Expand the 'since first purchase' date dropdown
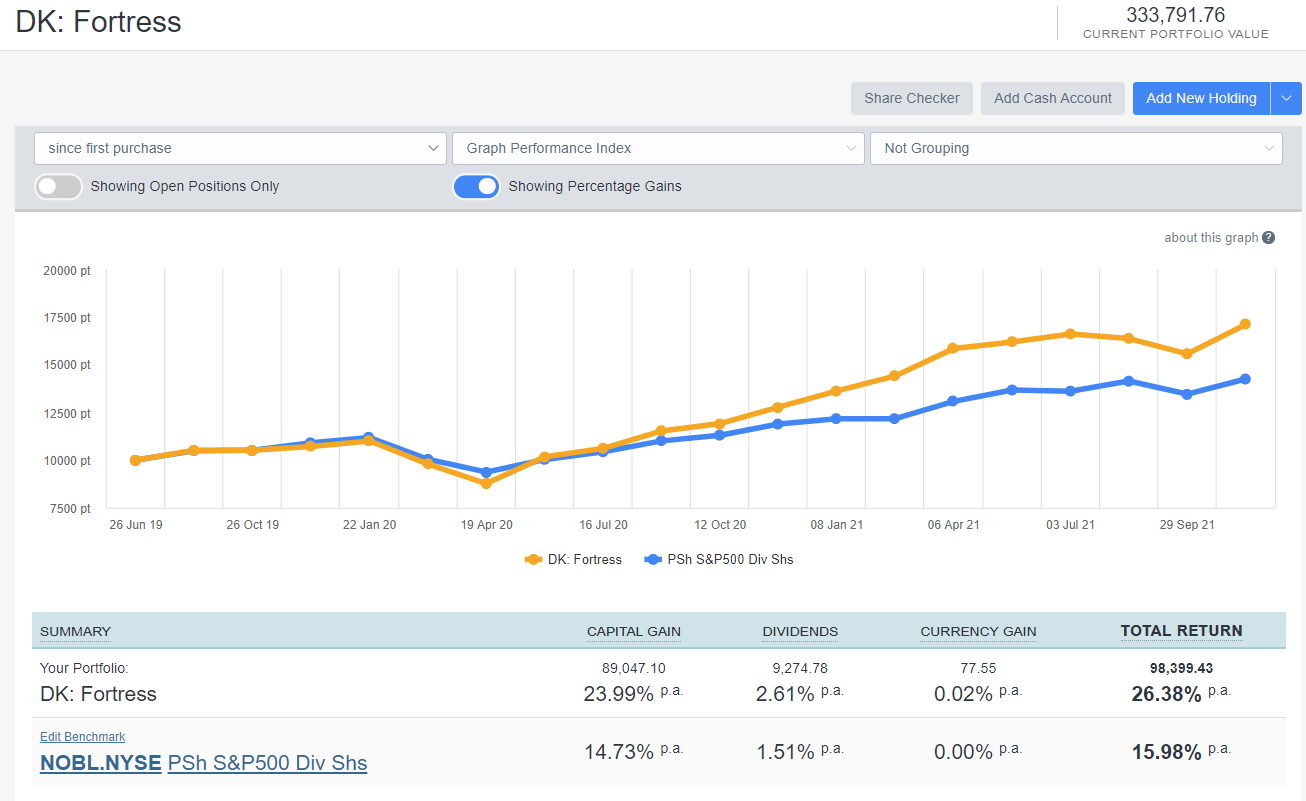The image size is (1306, 801). 240,148
